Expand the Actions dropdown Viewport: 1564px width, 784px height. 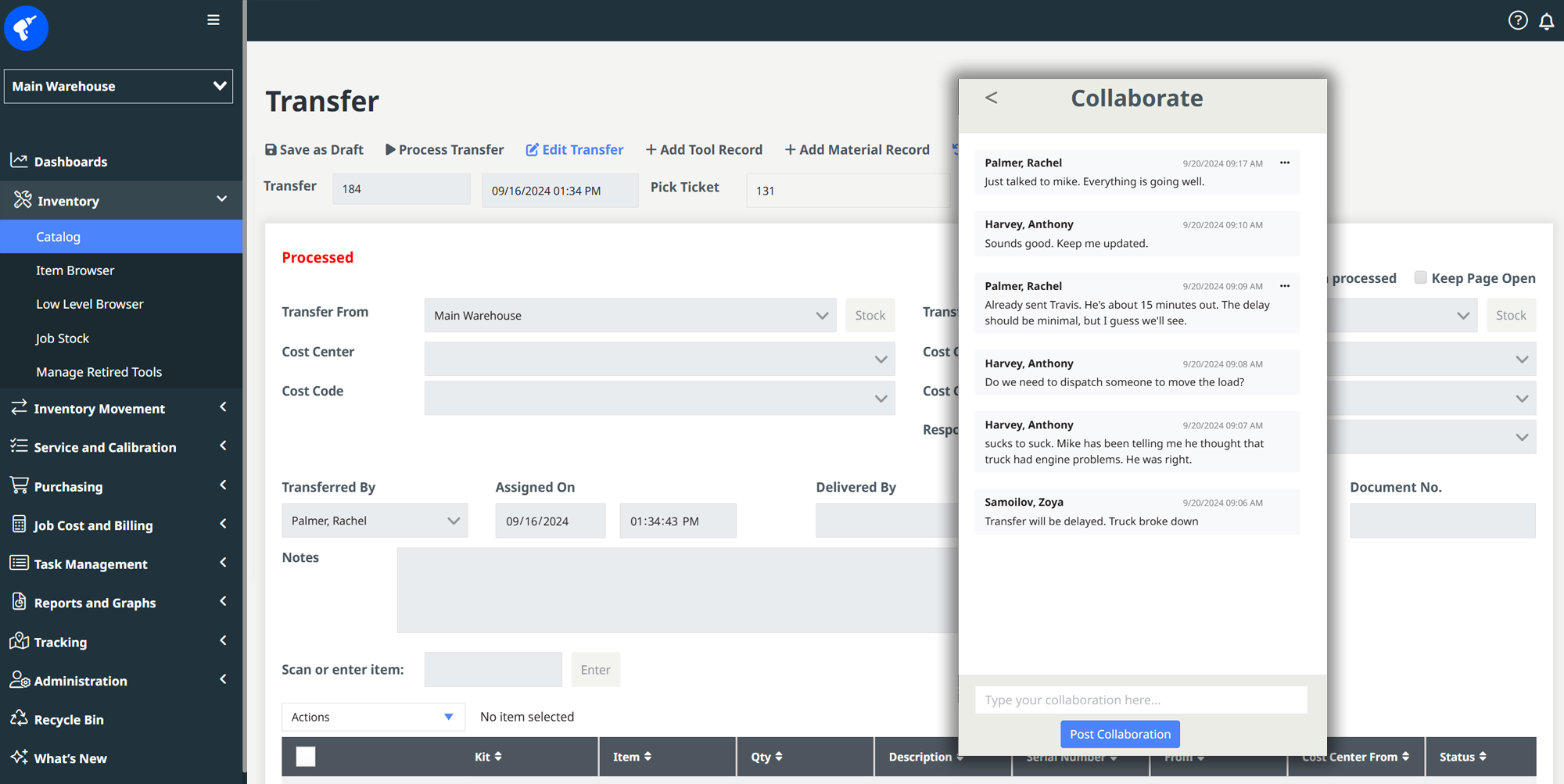pyautogui.click(x=372, y=717)
